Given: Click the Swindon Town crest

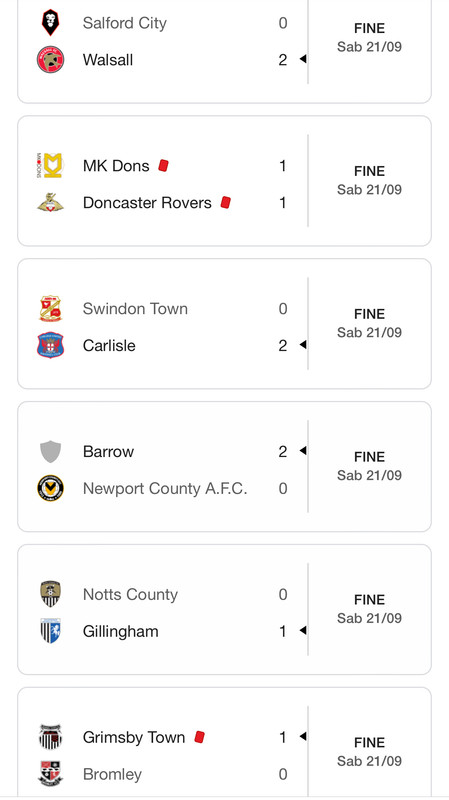Looking at the screenshot, I should pos(51,309).
